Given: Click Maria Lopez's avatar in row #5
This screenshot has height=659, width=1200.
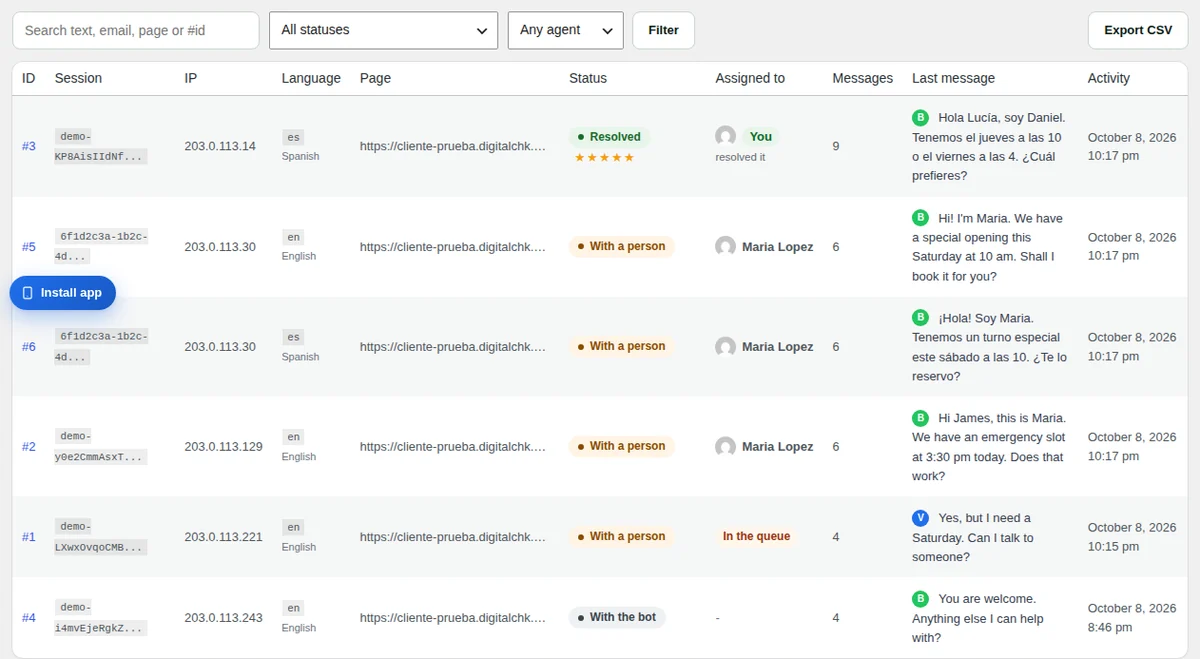Looking at the screenshot, I should (x=726, y=246).
